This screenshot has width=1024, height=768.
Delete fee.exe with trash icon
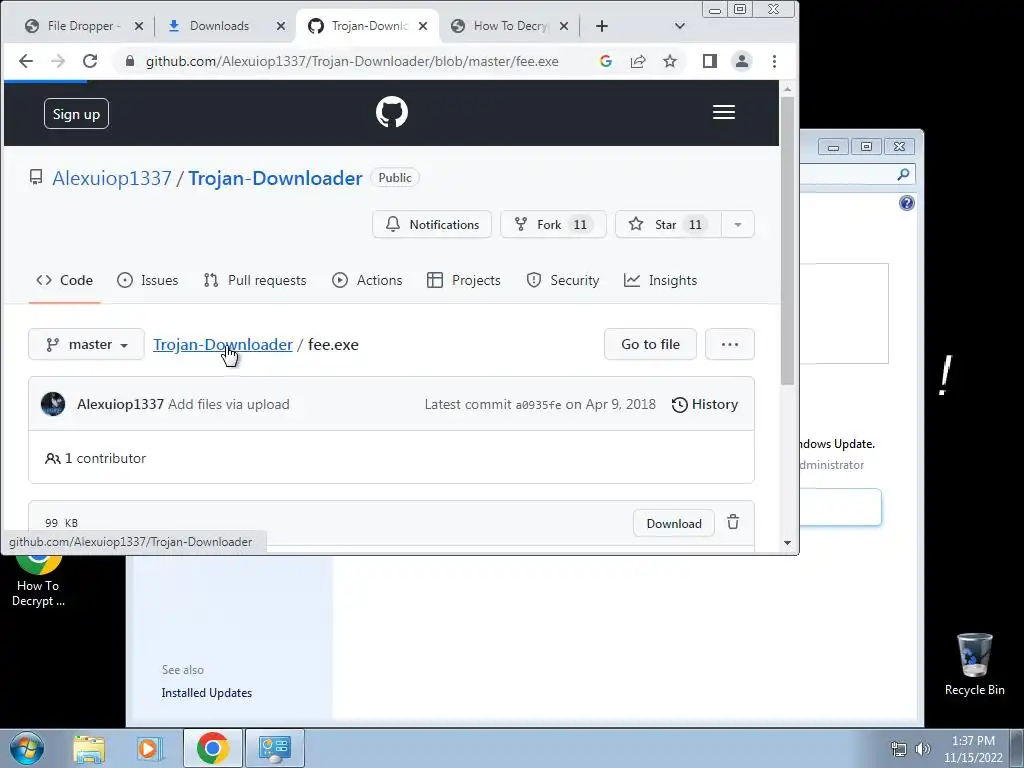pyautogui.click(x=733, y=522)
